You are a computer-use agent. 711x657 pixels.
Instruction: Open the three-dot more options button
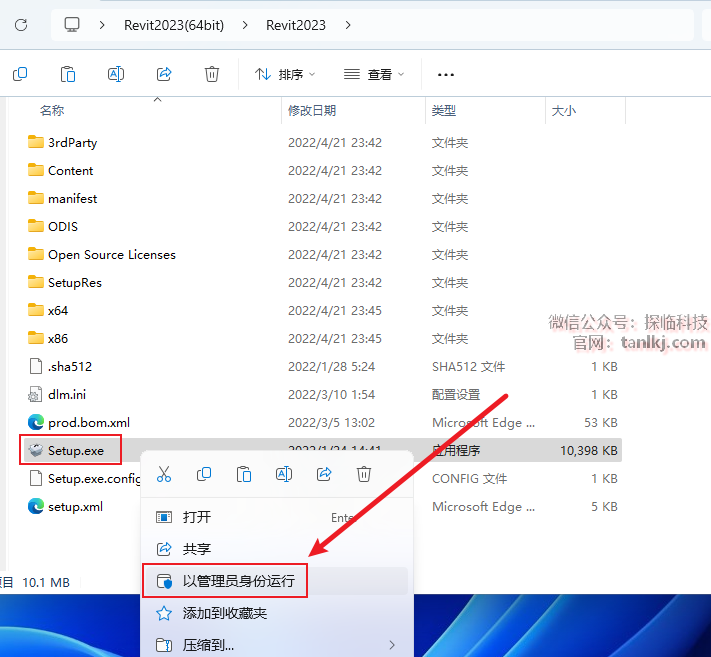click(x=446, y=74)
